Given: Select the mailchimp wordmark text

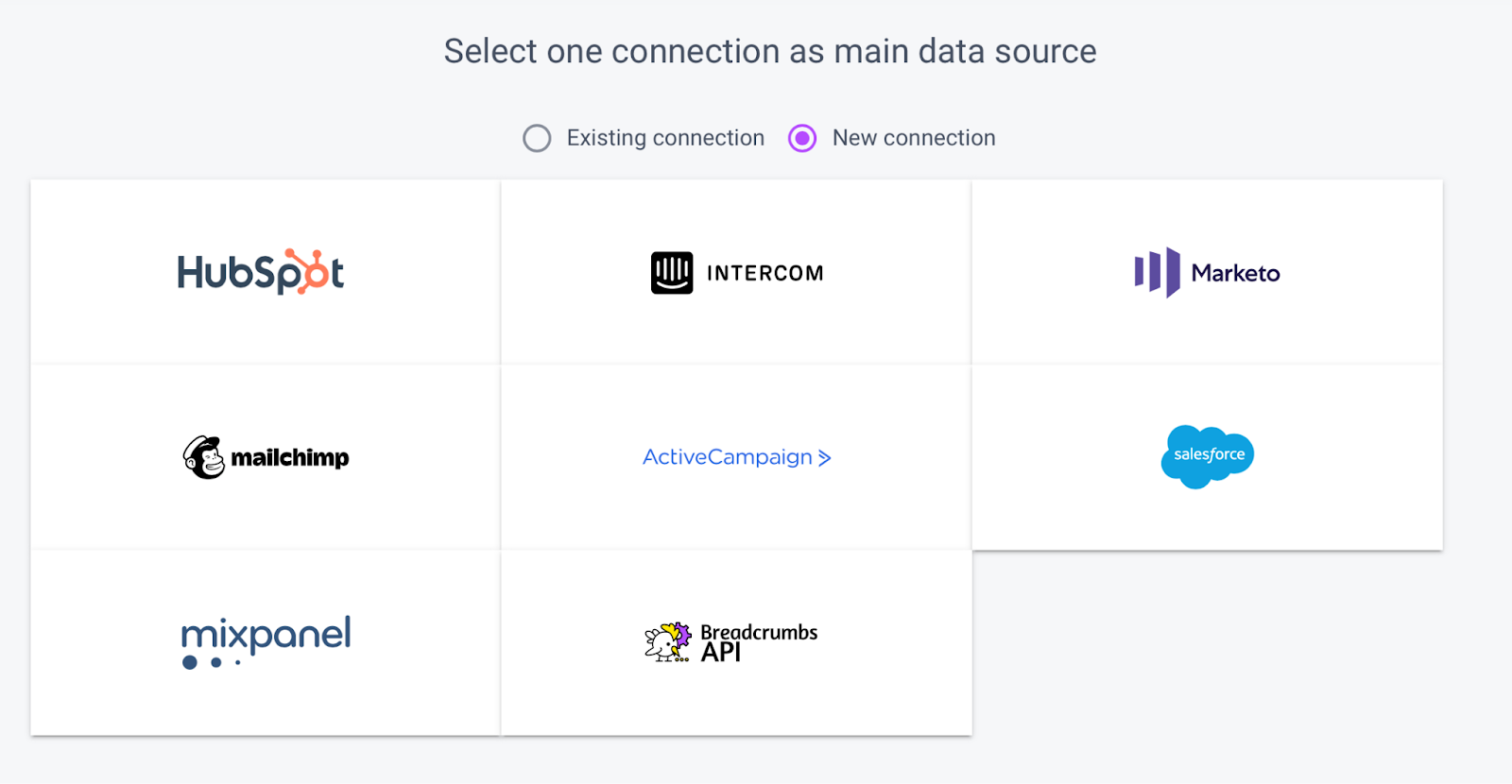Looking at the screenshot, I should pyautogui.click(x=290, y=458).
